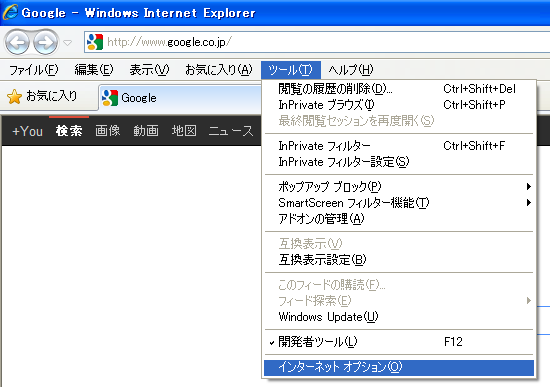Click the ニュース link on Google bar
This screenshot has width=550, height=387.
coord(230,131)
